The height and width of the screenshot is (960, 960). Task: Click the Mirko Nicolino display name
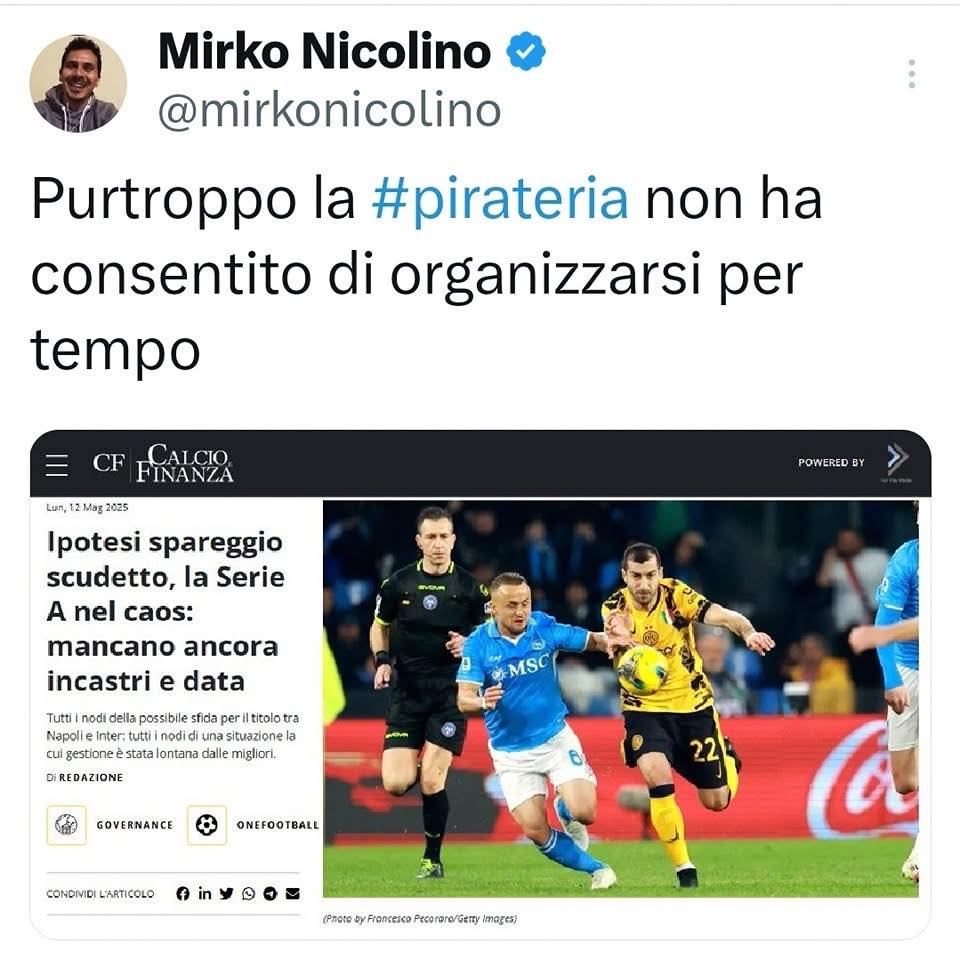click(324, 51)
